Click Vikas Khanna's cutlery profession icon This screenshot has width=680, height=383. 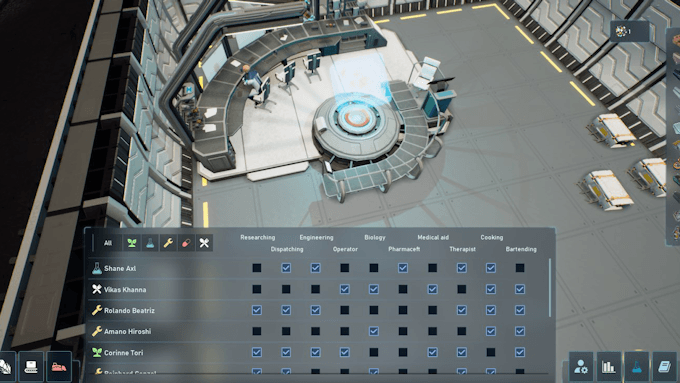coord(97,289)
